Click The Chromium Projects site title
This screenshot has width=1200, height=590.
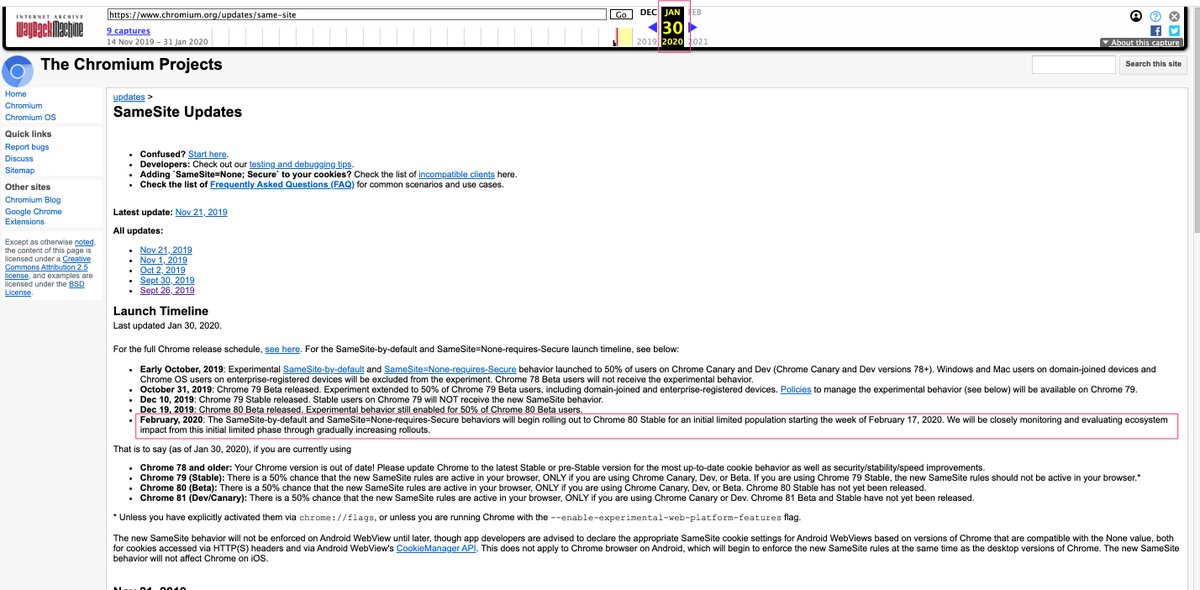tap(131, 65)
